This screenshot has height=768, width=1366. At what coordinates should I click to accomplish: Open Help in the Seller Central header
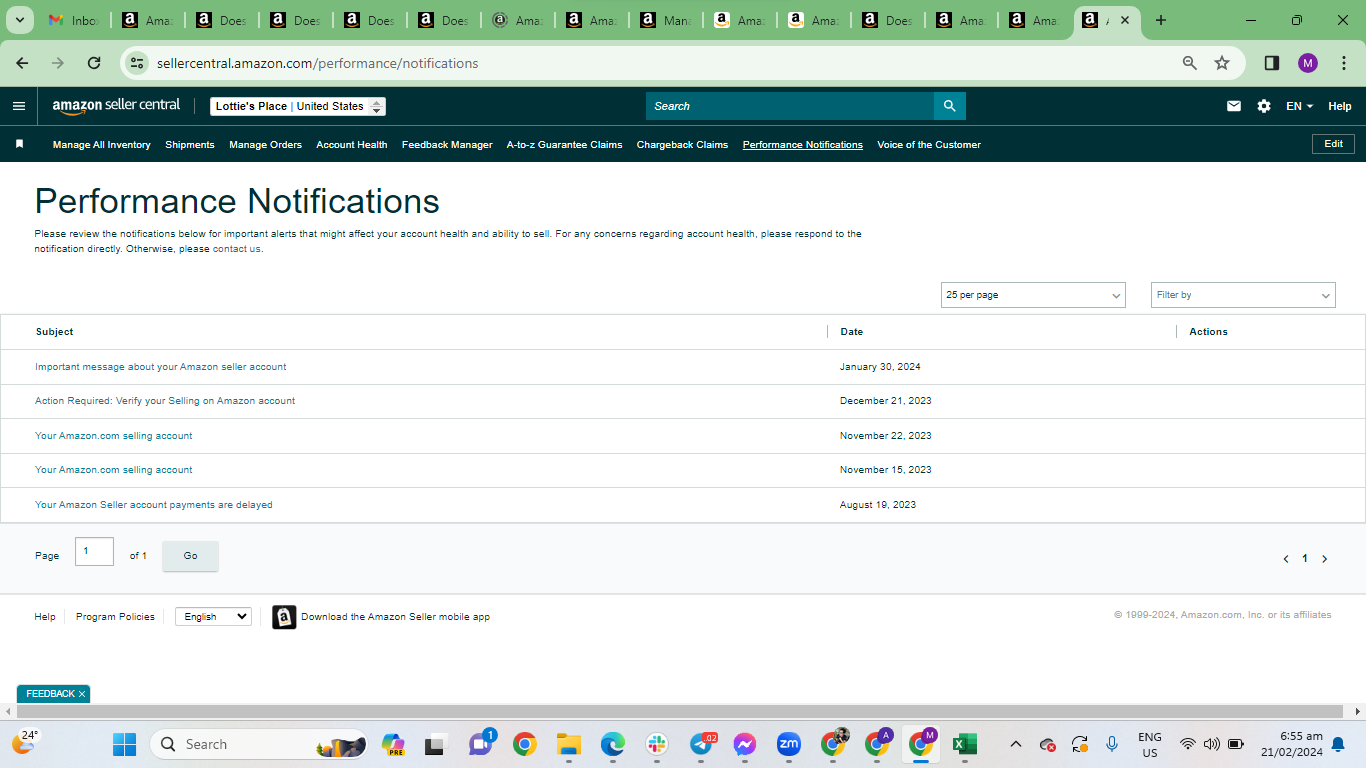[1340, 106]
